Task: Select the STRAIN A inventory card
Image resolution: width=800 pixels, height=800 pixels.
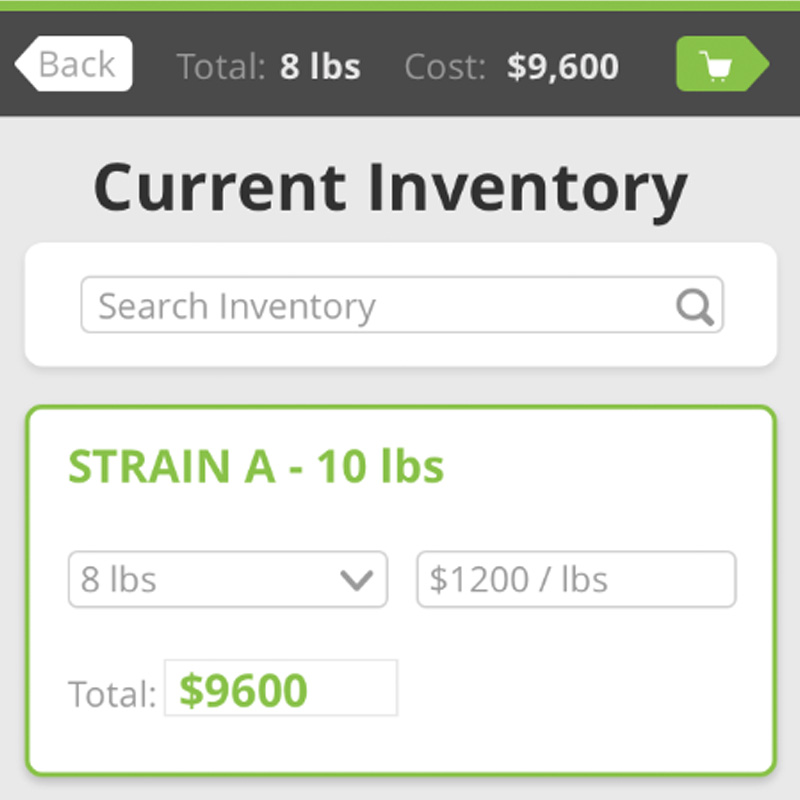Action: coord(401,590)
